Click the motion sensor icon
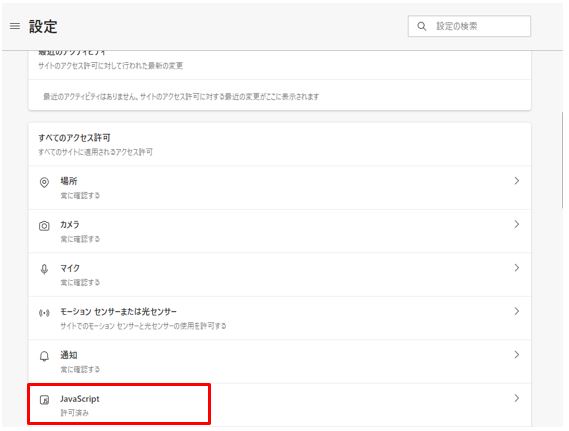Viewport: 569px width, 431px height. click(44, 313)
